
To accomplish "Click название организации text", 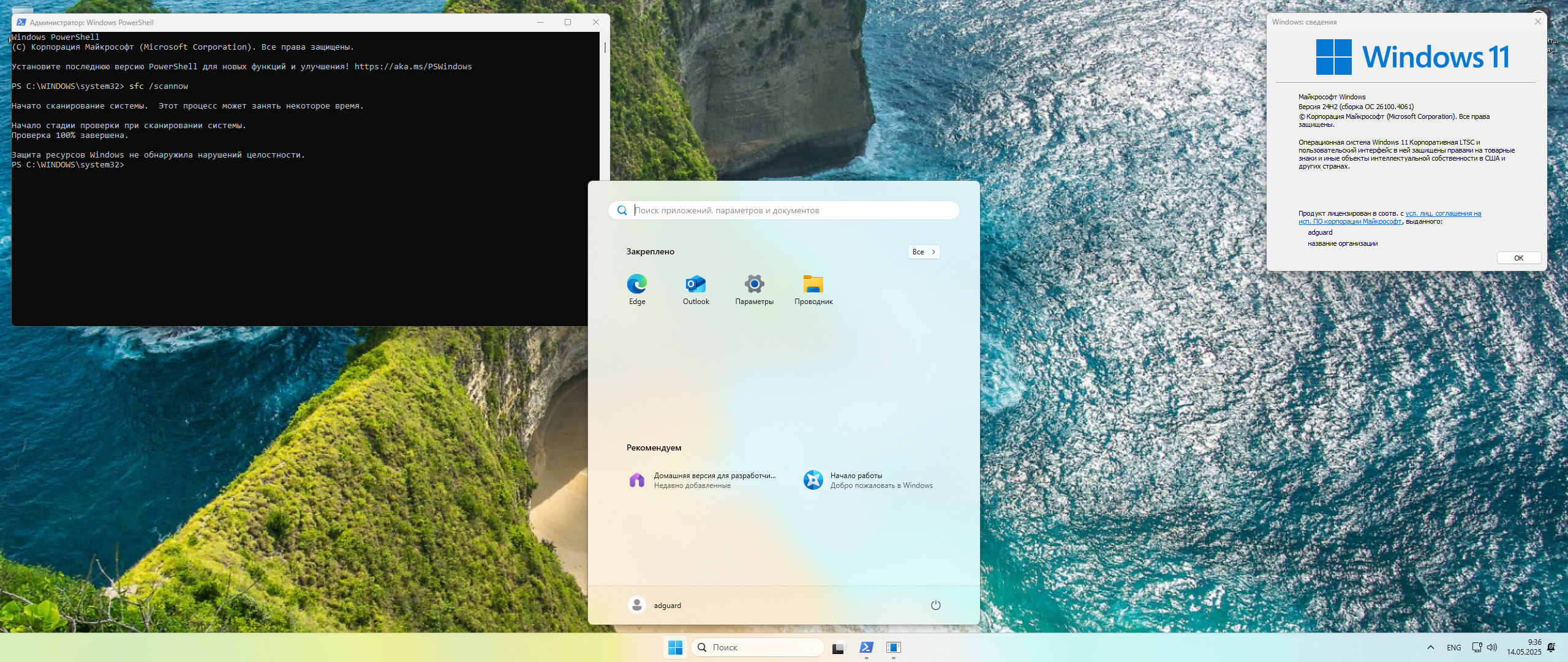I will [x=1343, y=243].
